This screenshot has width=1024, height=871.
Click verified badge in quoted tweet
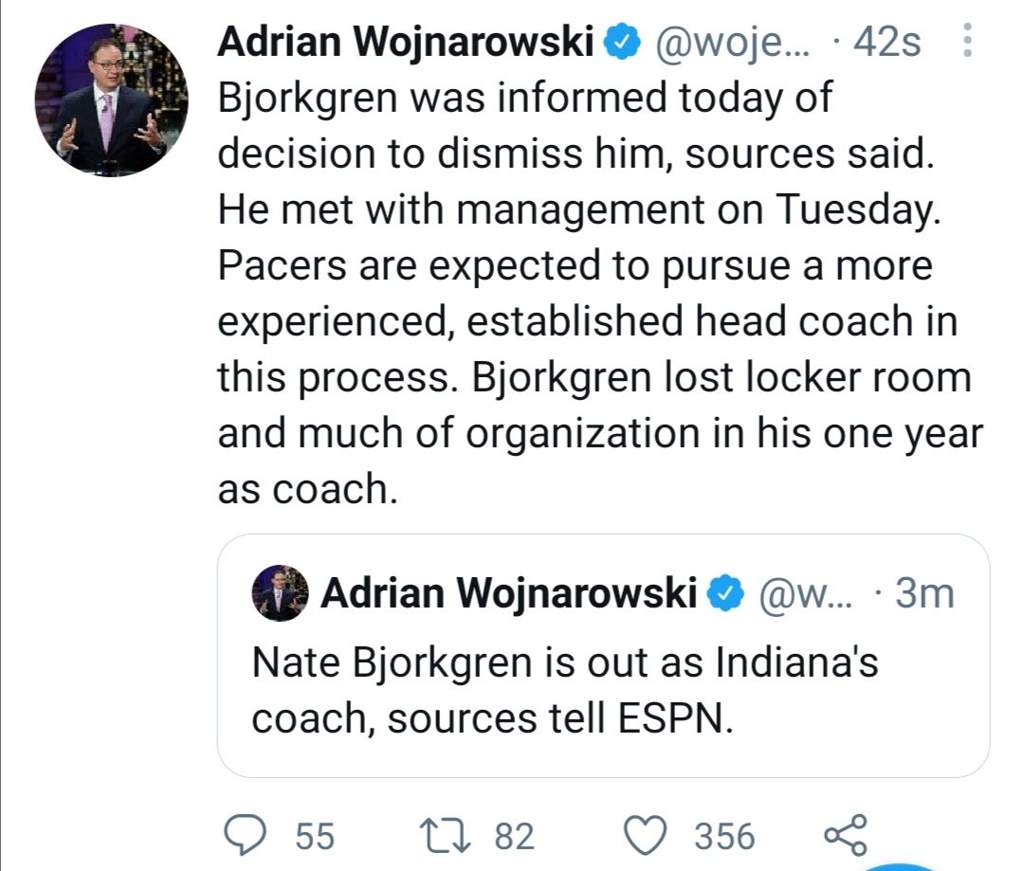726,594
